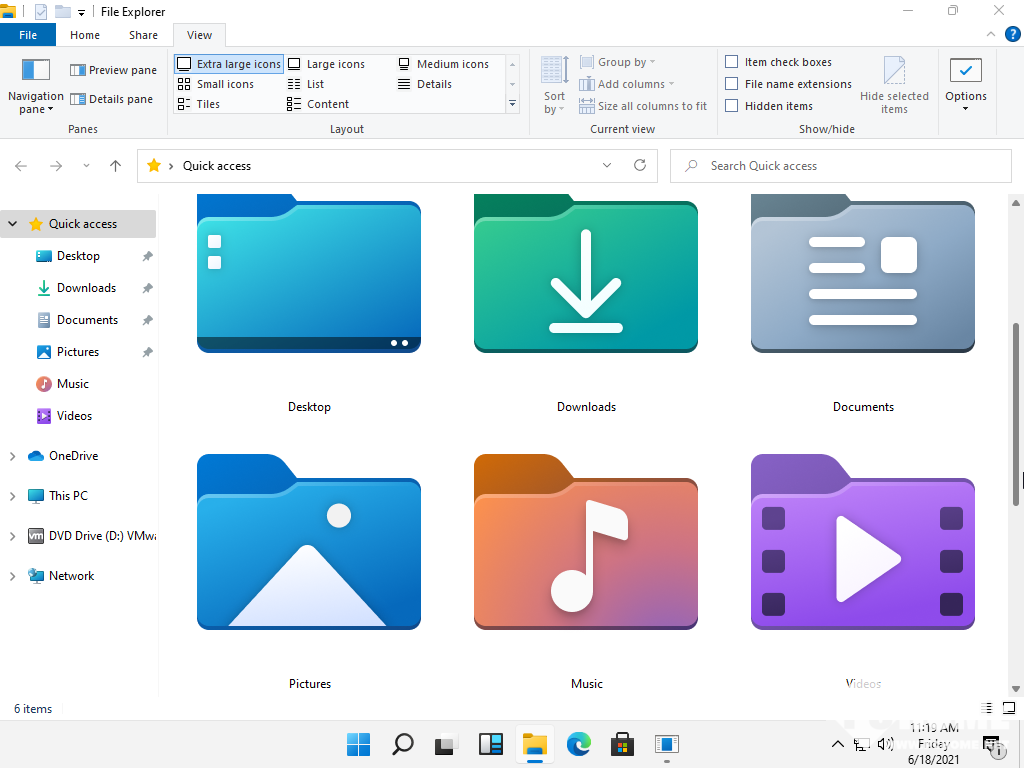
Task: Click the vertical scrollbar thumb
Action: (x=1016, y=414)
